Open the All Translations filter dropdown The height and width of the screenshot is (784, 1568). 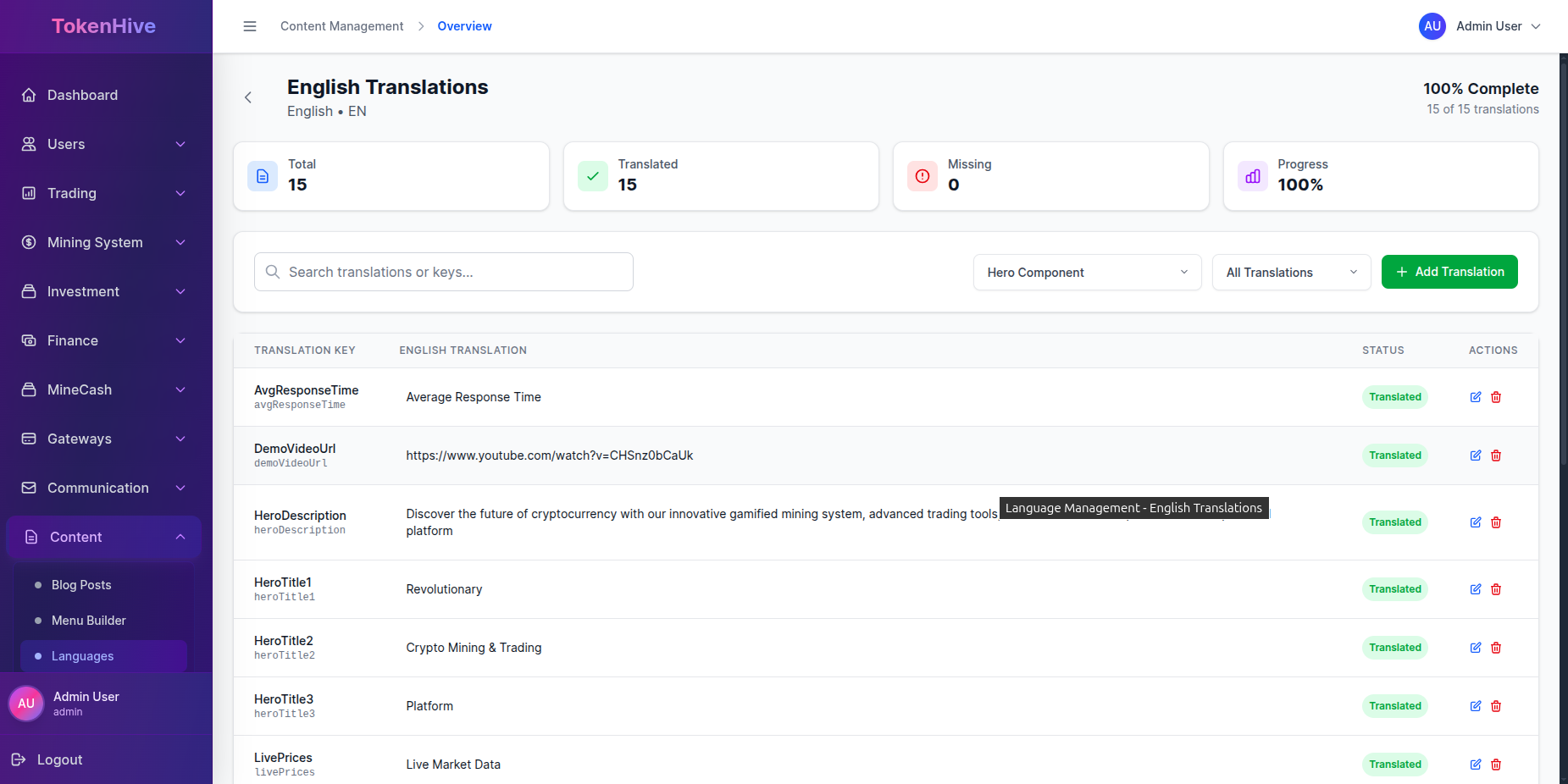(1291, 273)
